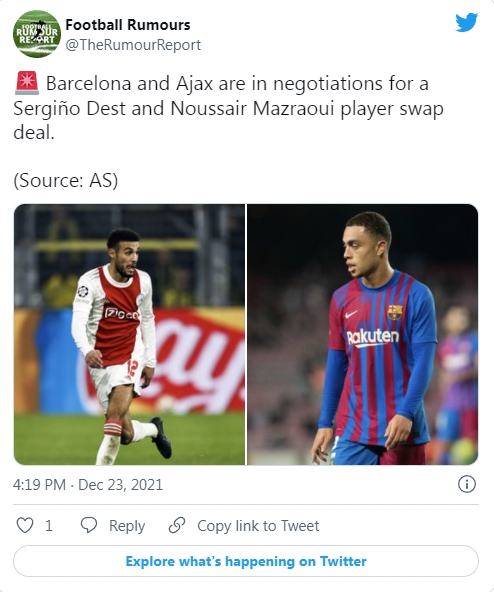Open the Barcelona player photo on right
This screenshot has height=592, width=494.
tap(363, 335)
